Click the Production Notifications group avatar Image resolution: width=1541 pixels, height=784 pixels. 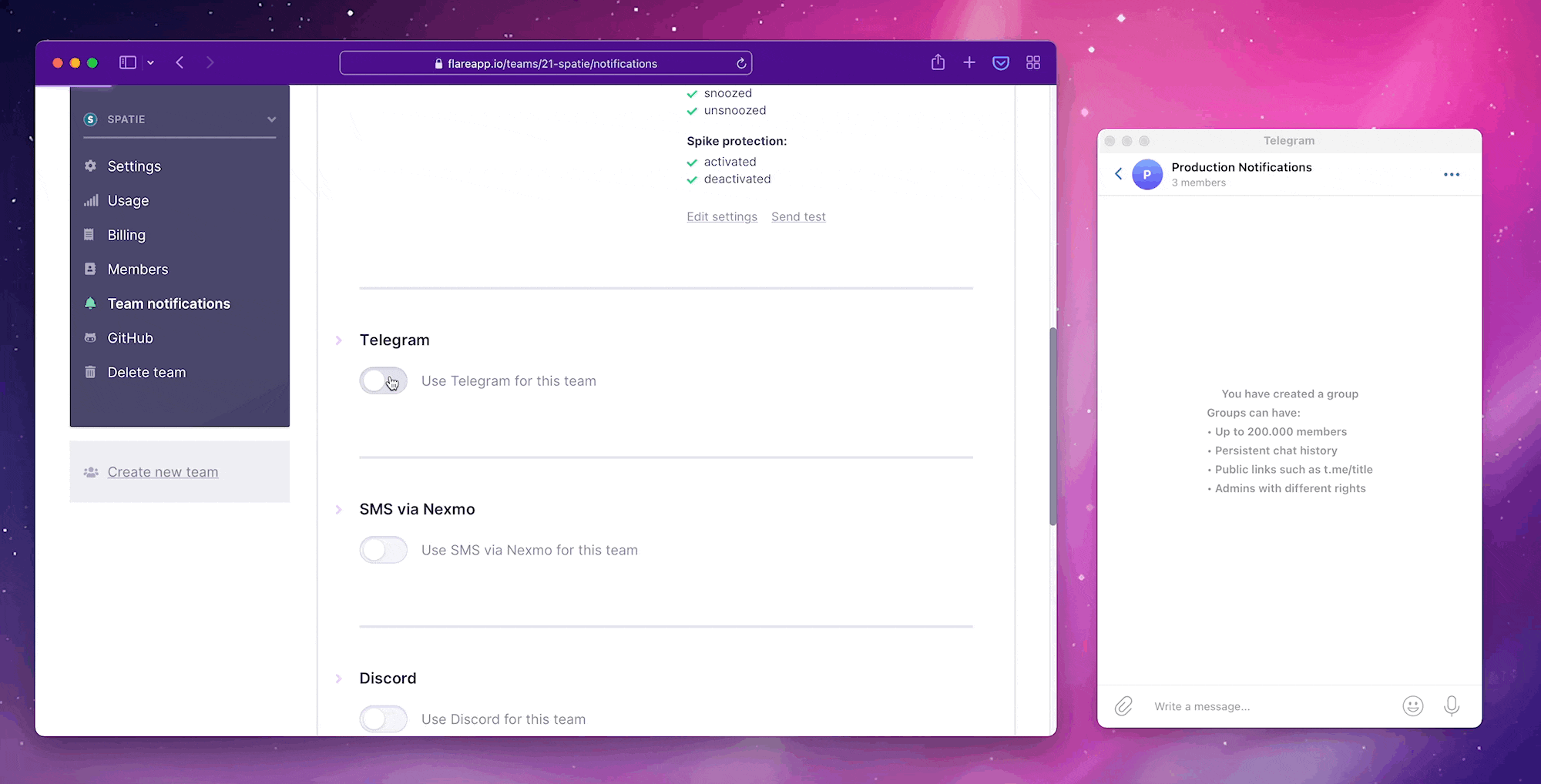tap(1147, 175)
